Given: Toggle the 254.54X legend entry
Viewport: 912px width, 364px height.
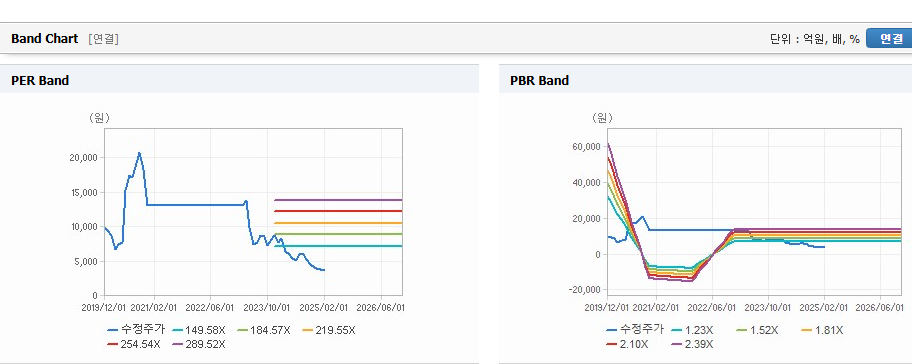Looking at the screenshot, I should tap(134, 344).
